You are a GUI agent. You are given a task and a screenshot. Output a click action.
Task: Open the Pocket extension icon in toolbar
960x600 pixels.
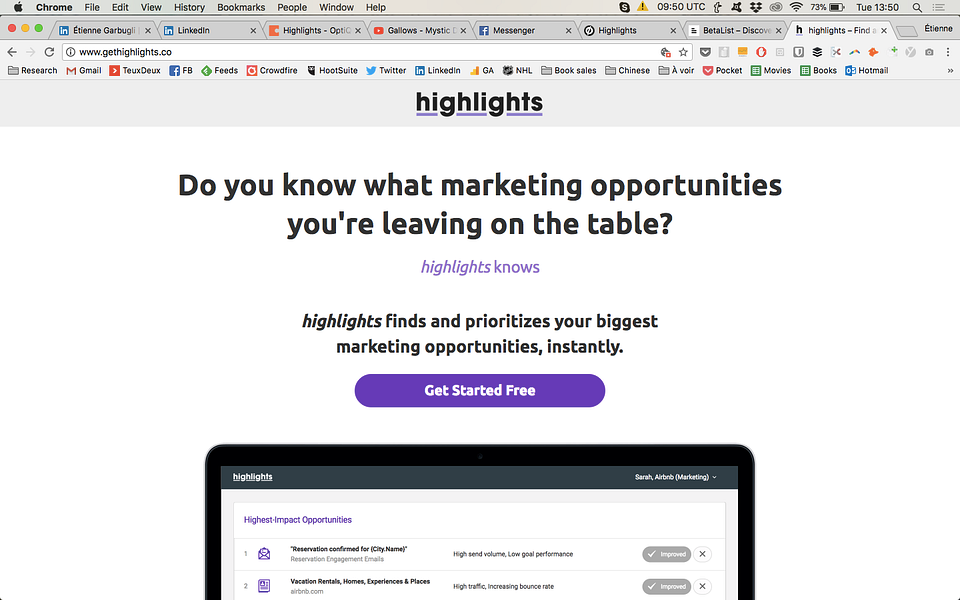pos(705,52)
